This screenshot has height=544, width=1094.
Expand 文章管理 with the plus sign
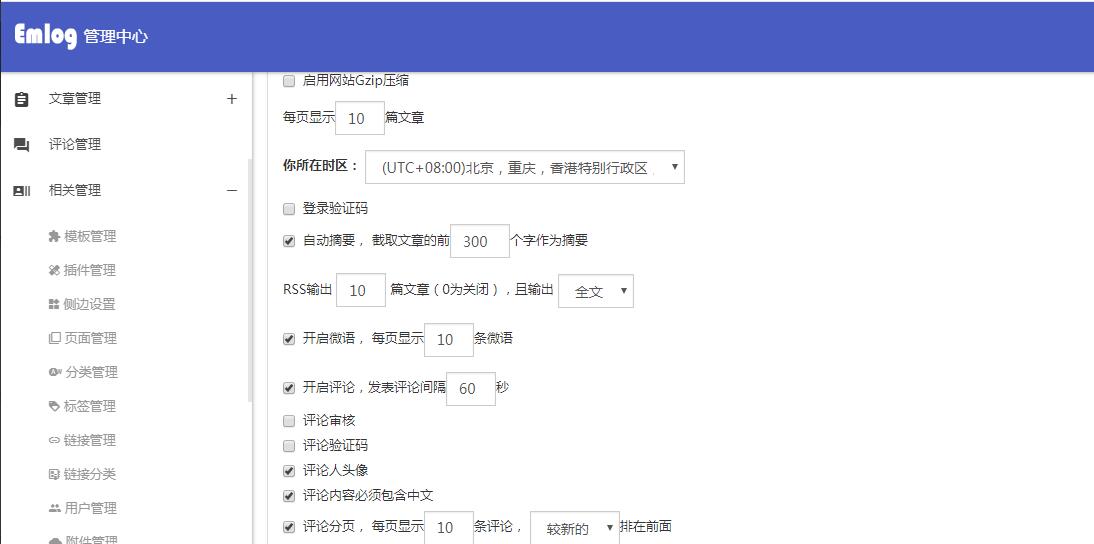coord(232,99)
